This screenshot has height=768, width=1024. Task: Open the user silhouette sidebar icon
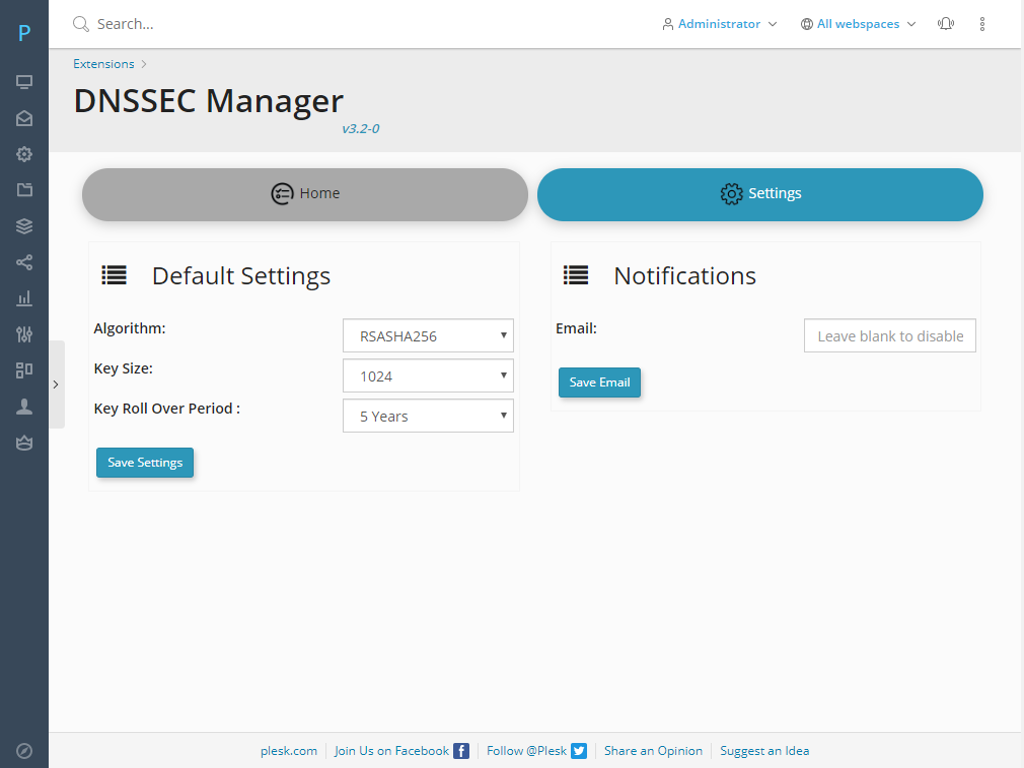24,407
